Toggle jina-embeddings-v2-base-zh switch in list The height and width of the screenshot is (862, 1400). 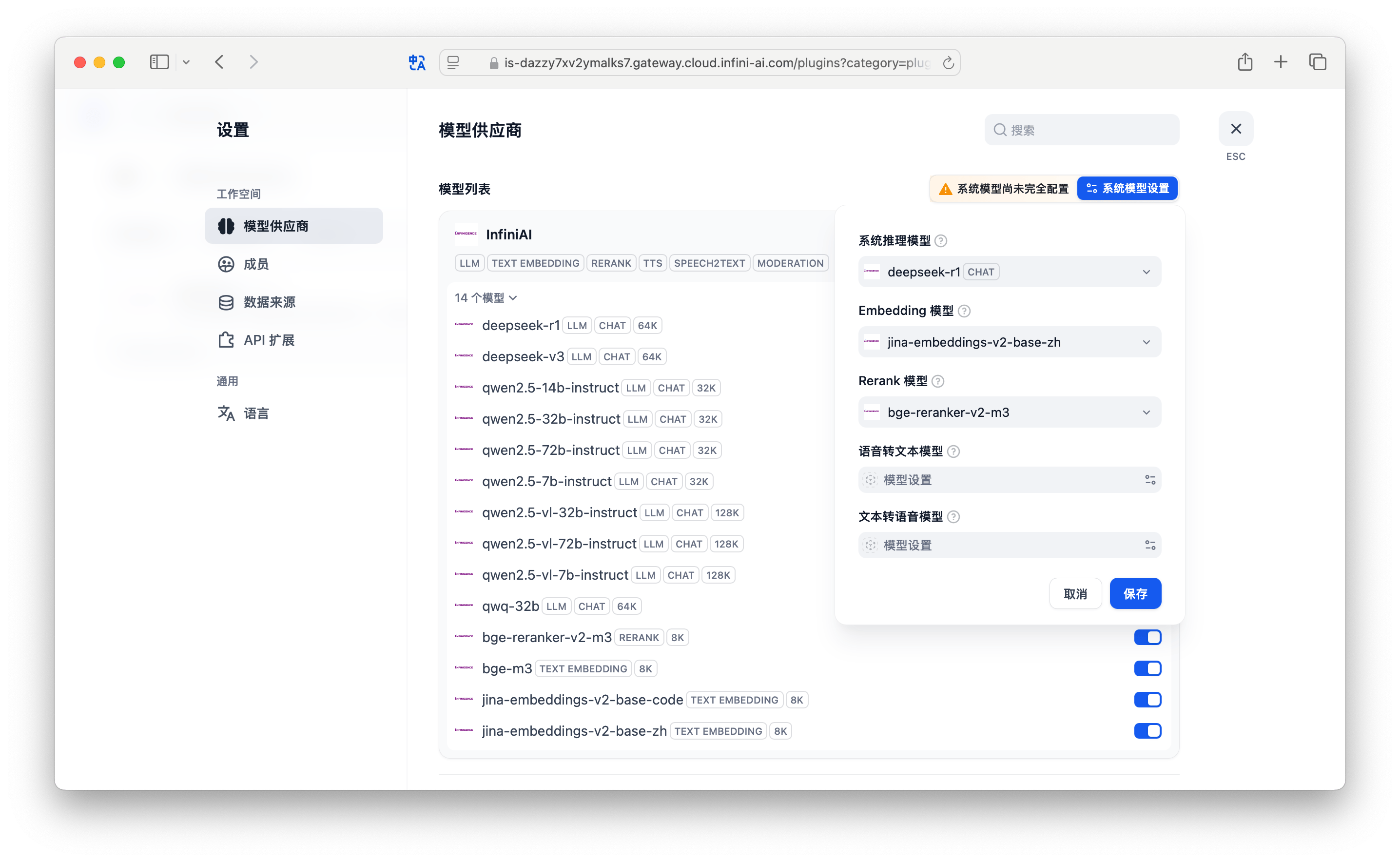click(x=1147, y=731)
